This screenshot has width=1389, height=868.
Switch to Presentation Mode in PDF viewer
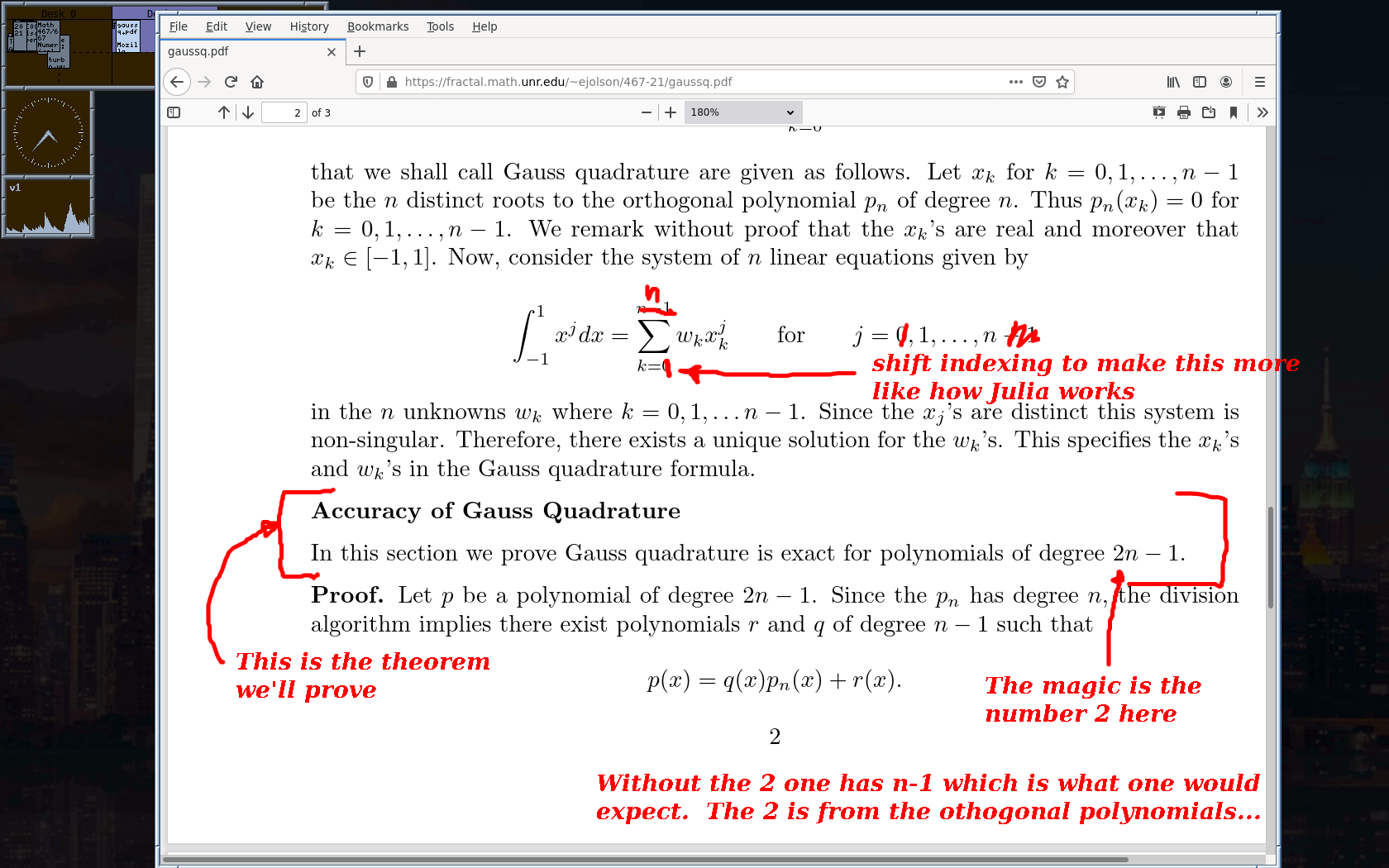click(x=1159, y=112)
